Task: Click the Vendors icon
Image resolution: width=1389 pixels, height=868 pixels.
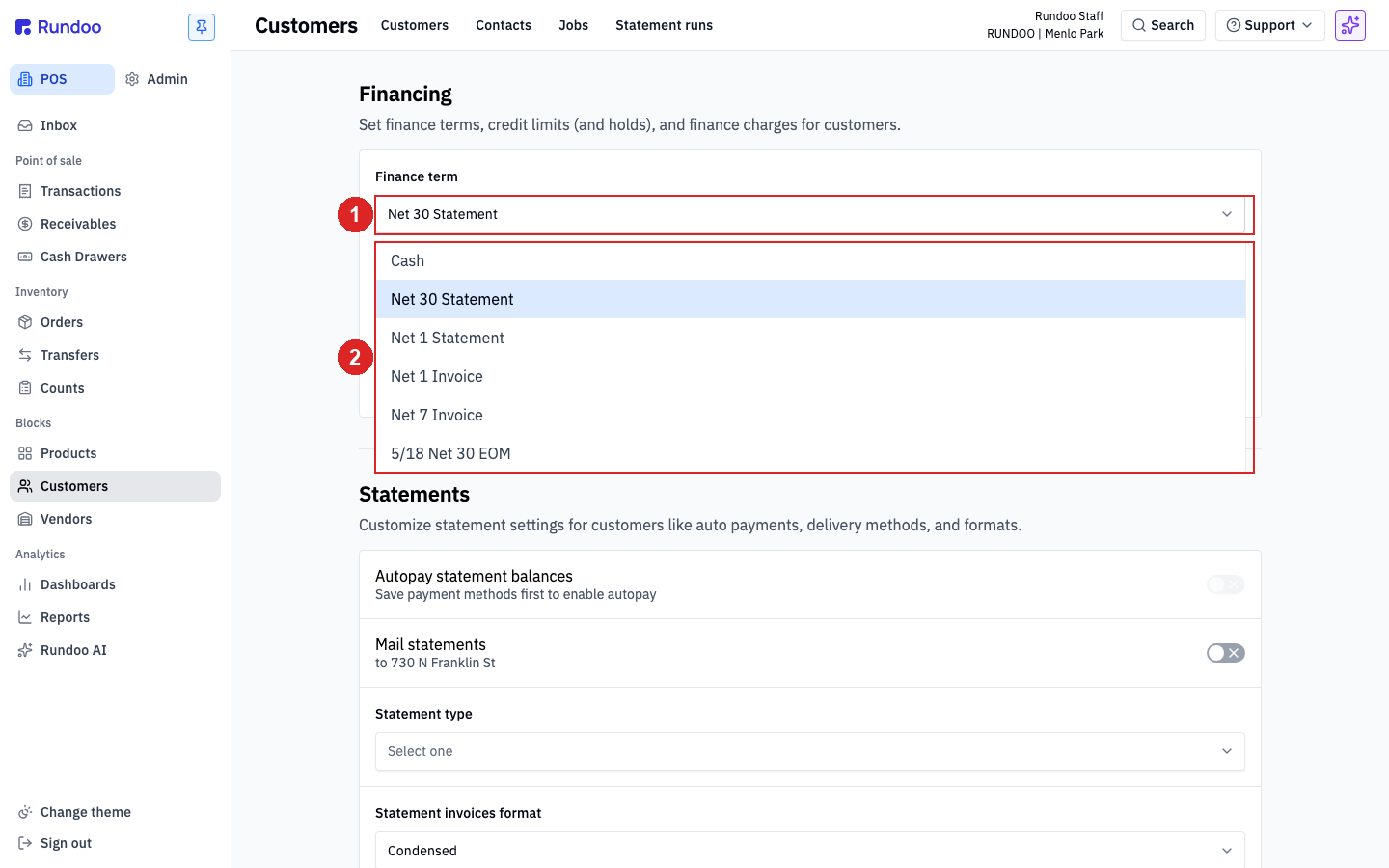Action: pyautogui.click(x=25, y=519)
